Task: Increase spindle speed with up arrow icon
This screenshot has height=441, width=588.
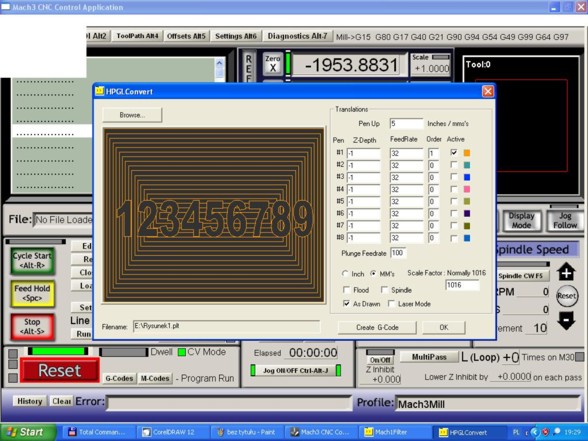Action: pyautogui.click(x=566, y=272)
